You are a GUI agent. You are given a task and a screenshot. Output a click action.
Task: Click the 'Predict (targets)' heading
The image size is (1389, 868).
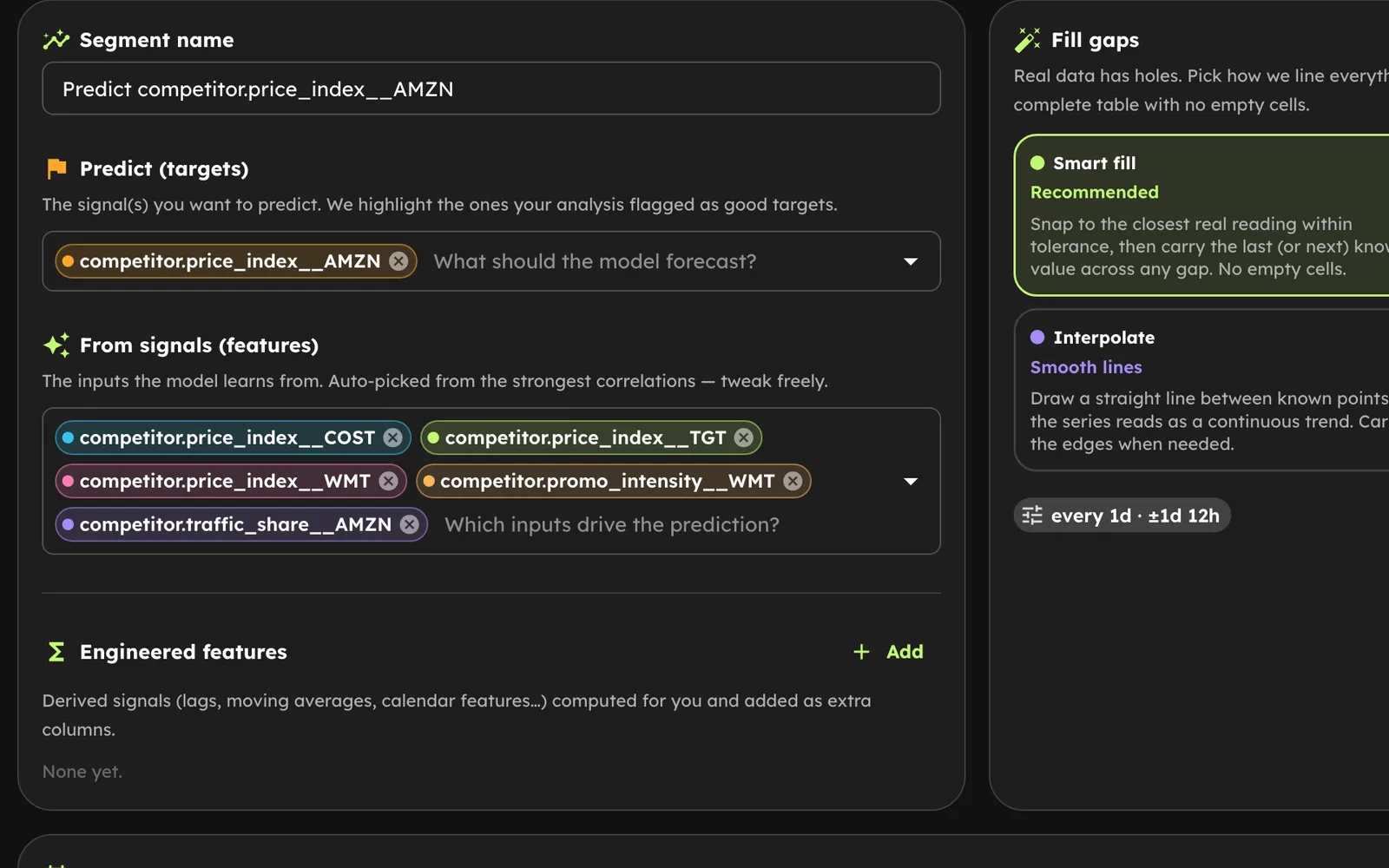(164, 168)
